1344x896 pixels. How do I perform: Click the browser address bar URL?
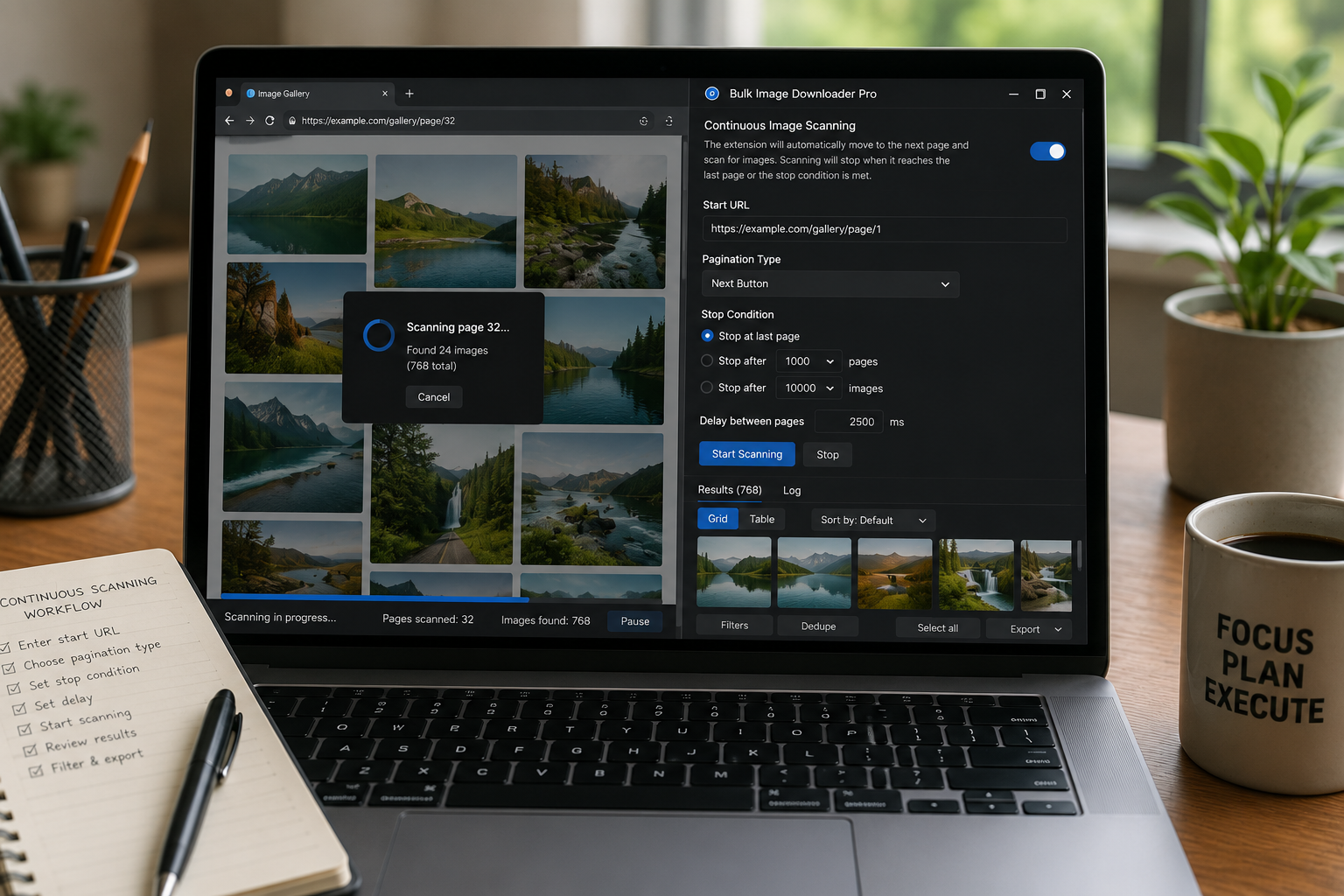pyautogui.click(x=378, y=121)
